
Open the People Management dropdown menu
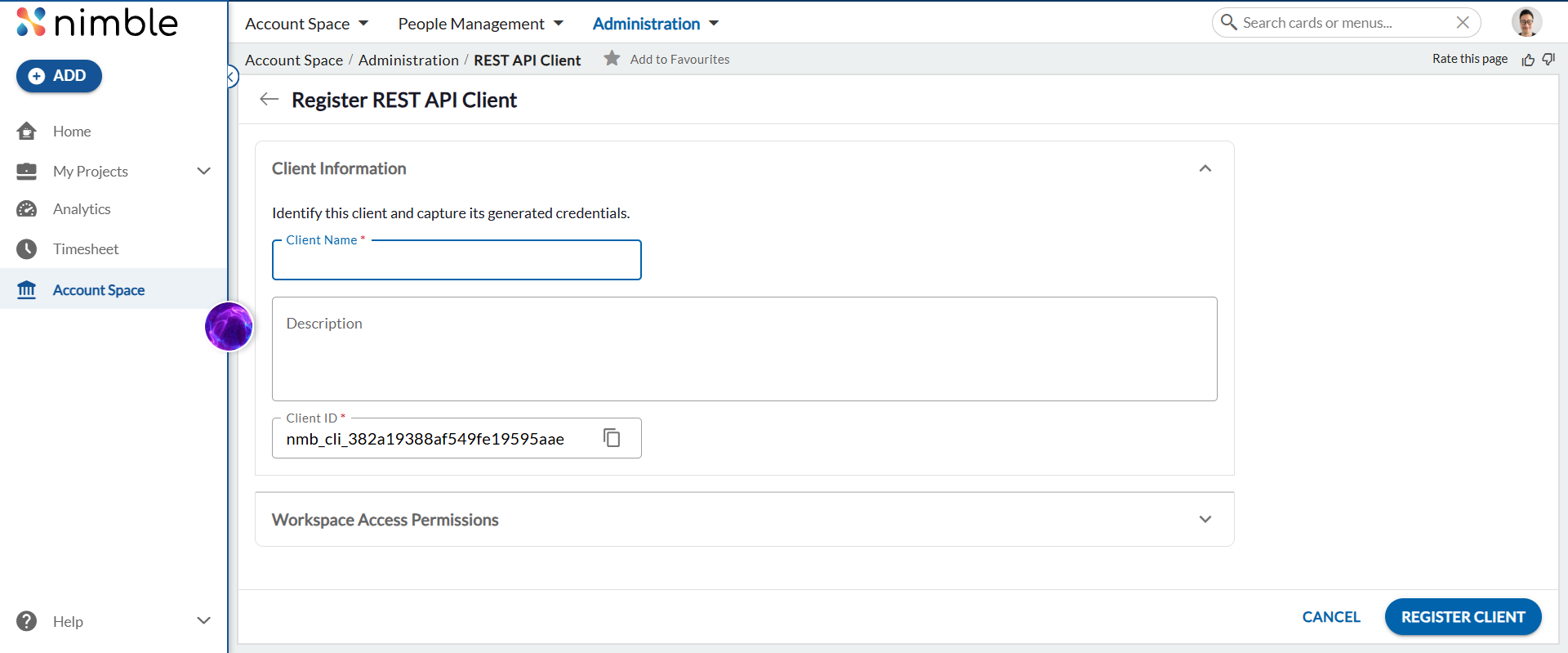(480, 24)
